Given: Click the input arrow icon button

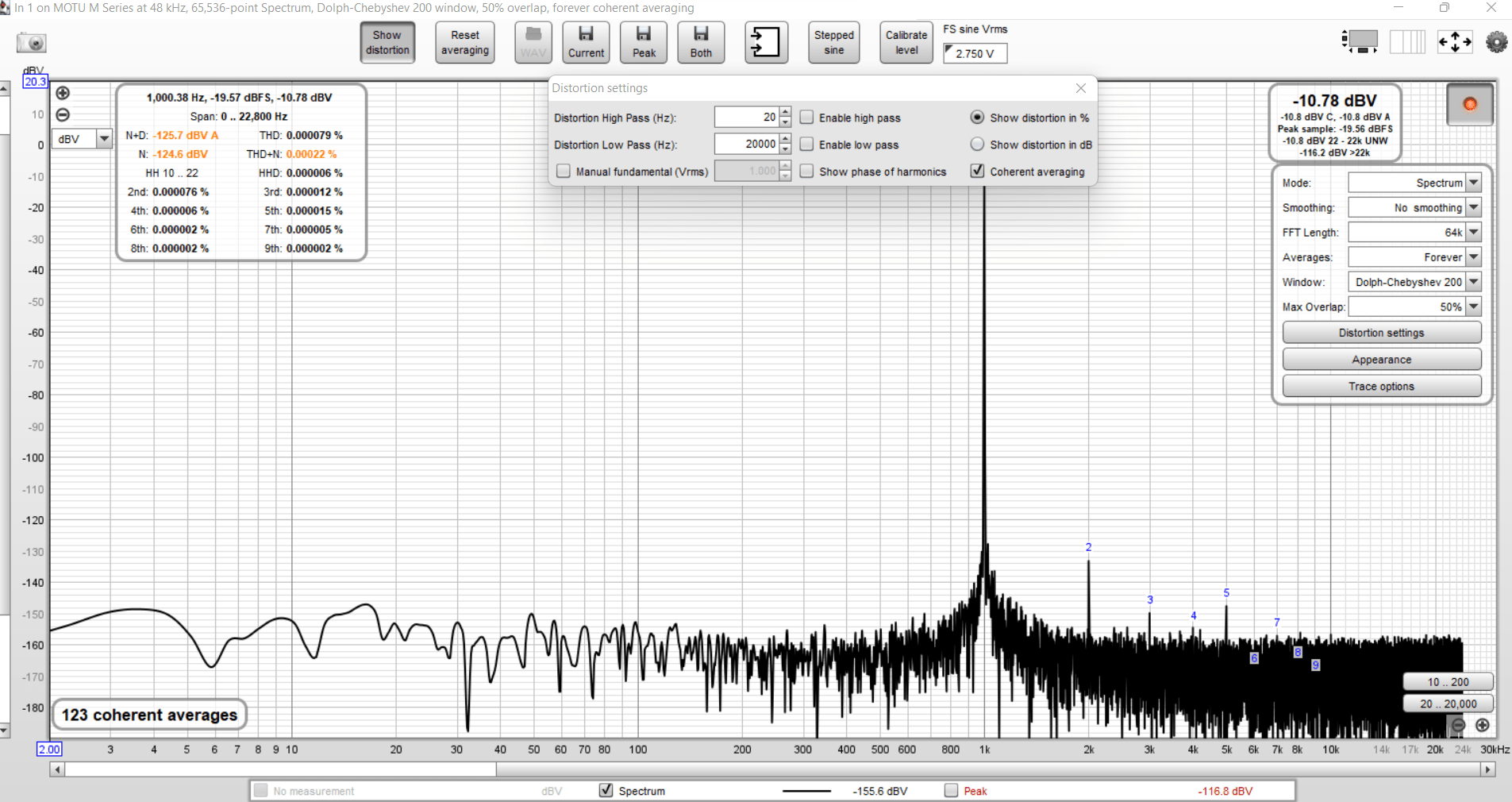Looking at the screenshot, I should (766, 42).
